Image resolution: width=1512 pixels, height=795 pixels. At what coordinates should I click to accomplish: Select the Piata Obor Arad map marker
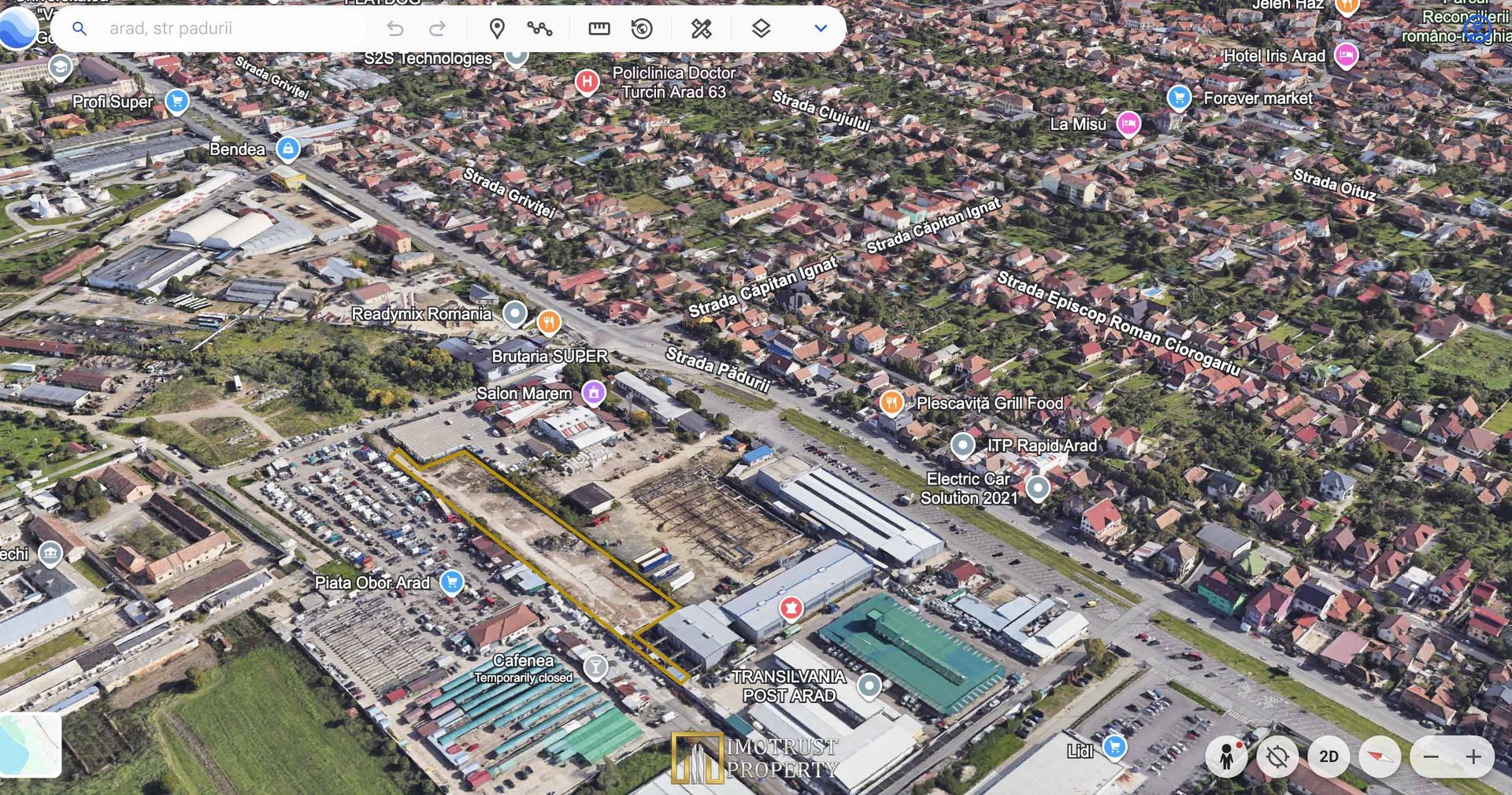(452, 582)
